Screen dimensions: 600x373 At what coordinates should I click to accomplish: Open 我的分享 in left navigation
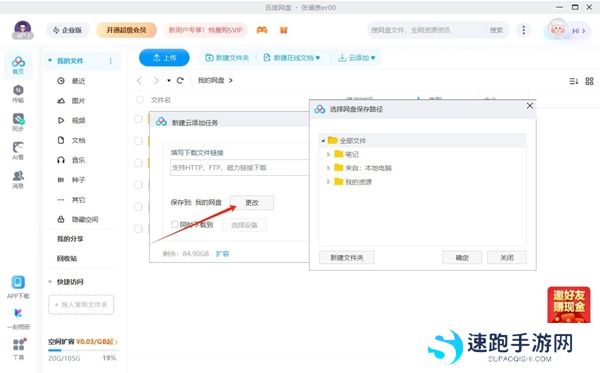point(70,239)
